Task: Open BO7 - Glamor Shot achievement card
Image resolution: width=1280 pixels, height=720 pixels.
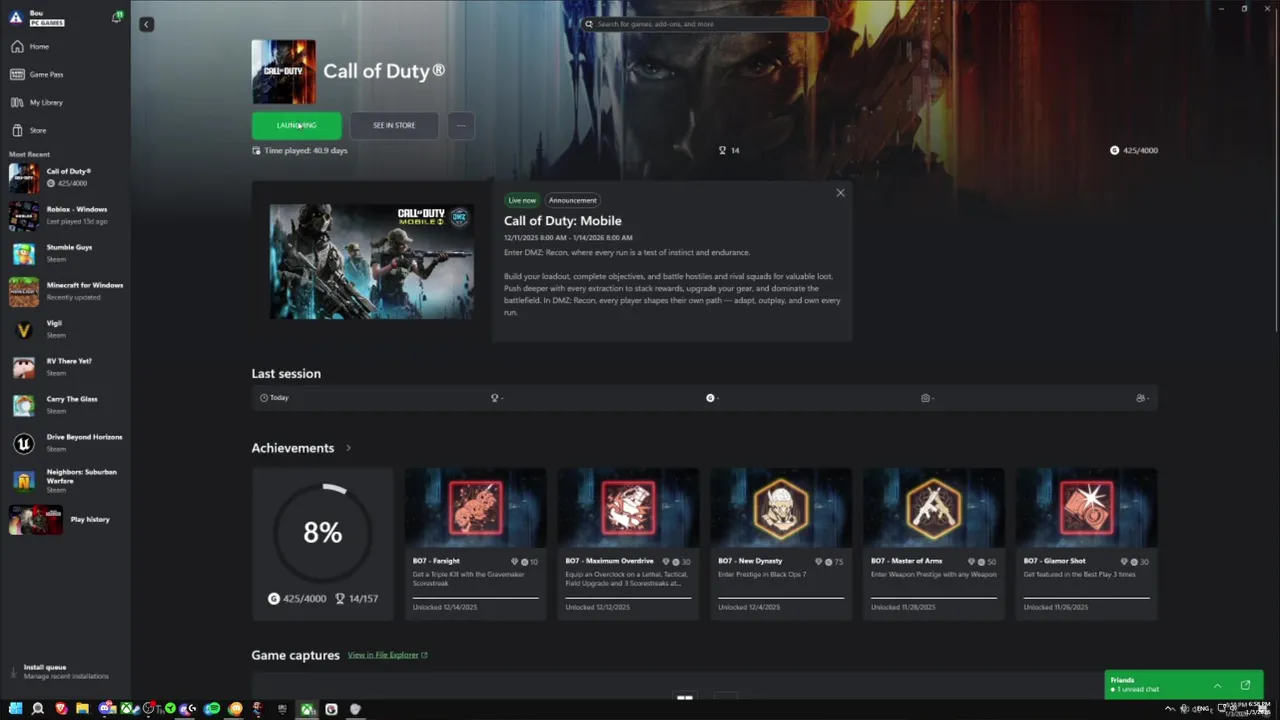Action: click(x=1087, y=544)
